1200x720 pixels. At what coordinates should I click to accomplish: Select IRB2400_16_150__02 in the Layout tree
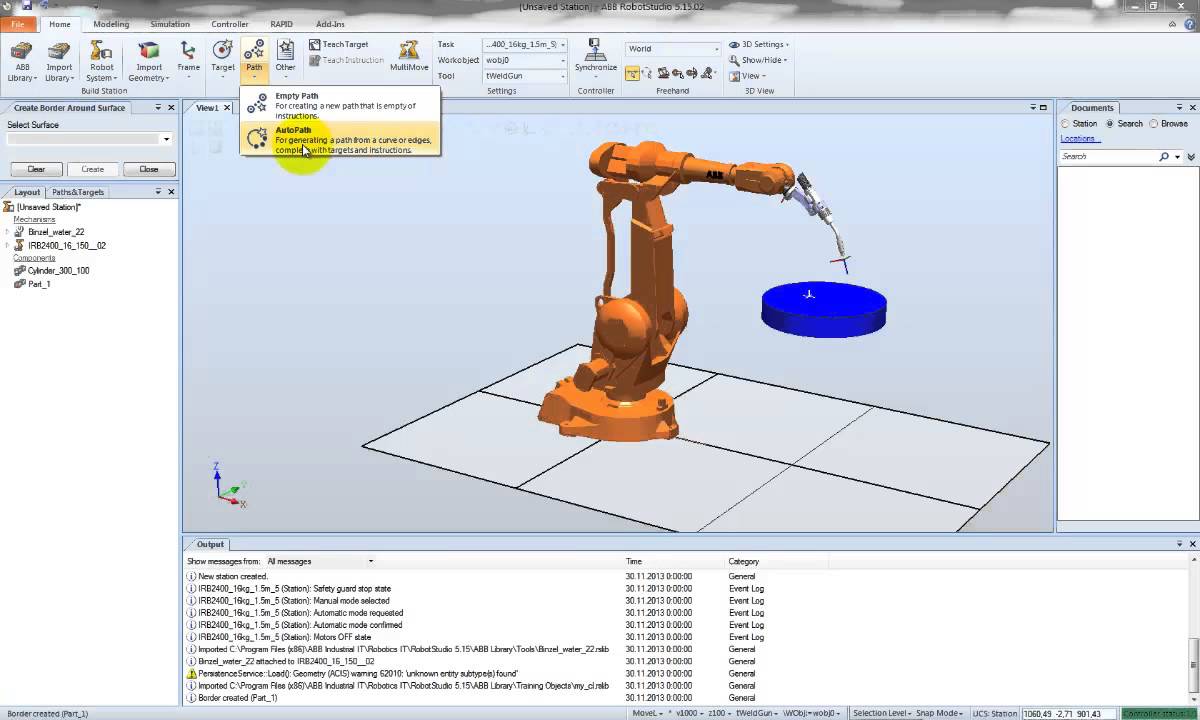66,245
